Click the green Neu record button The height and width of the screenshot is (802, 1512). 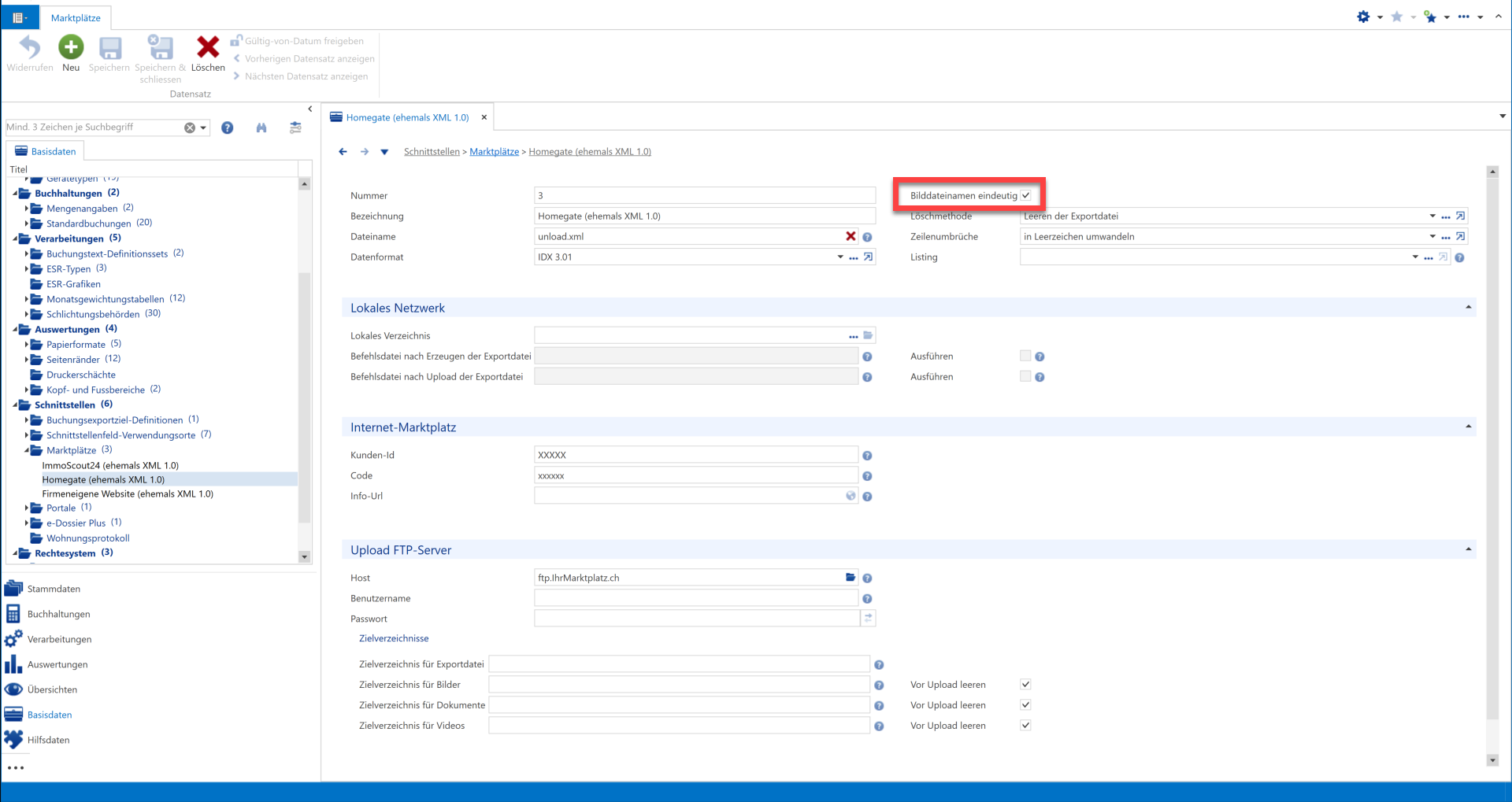click(71, 48)
